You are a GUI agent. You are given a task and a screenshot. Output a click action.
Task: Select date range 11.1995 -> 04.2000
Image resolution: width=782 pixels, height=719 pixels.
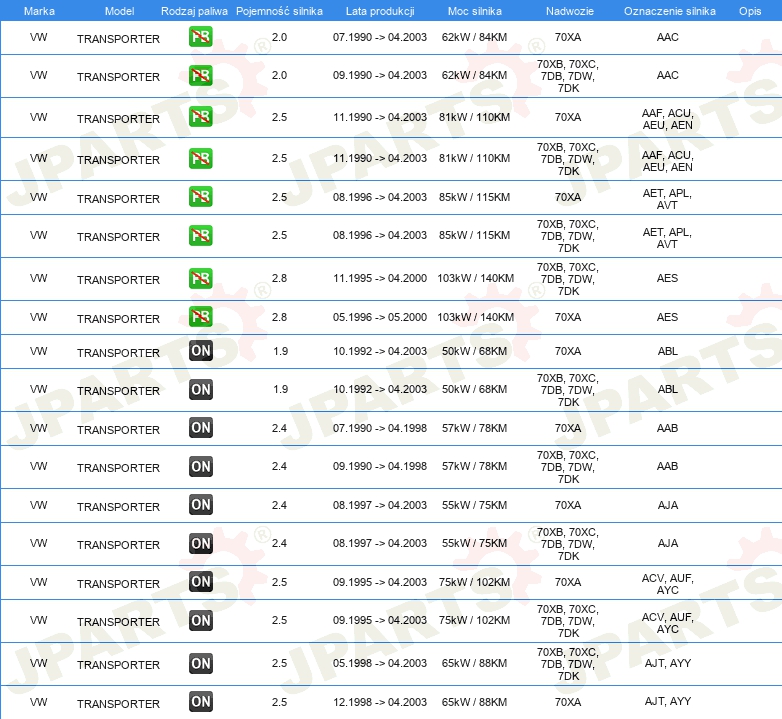tap(380, 278)
